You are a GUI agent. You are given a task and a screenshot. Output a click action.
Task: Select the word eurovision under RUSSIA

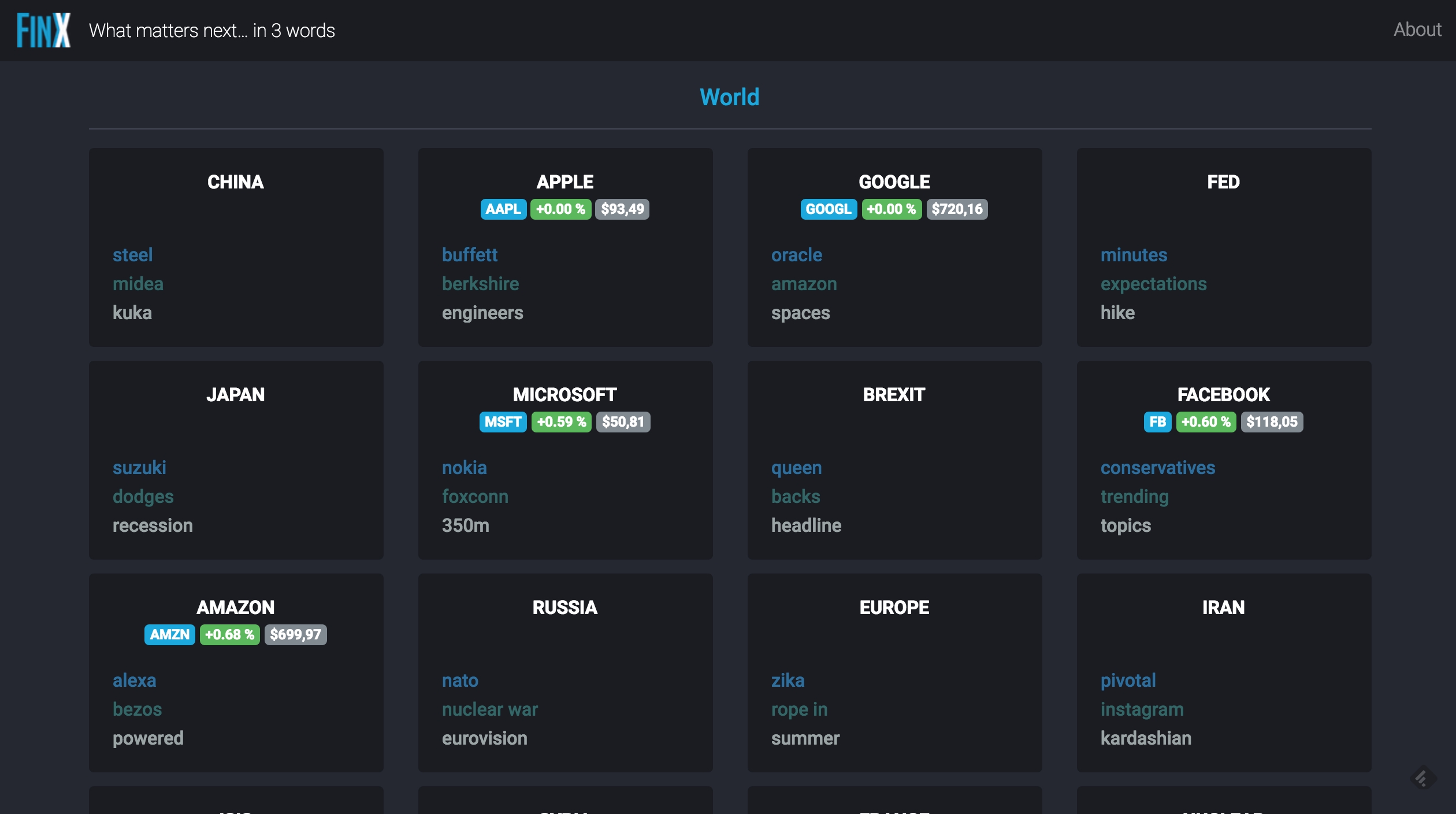(485, 738)
